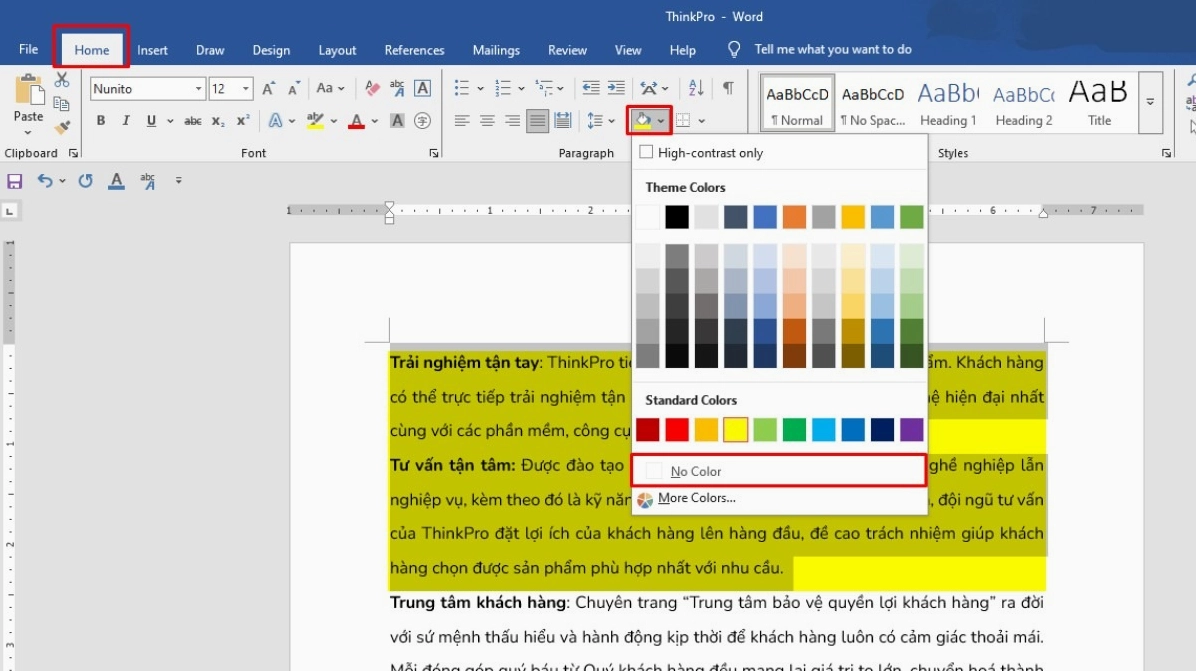Open the font size 12 dropdown
1196x671 pixels.
click(246, 88)
